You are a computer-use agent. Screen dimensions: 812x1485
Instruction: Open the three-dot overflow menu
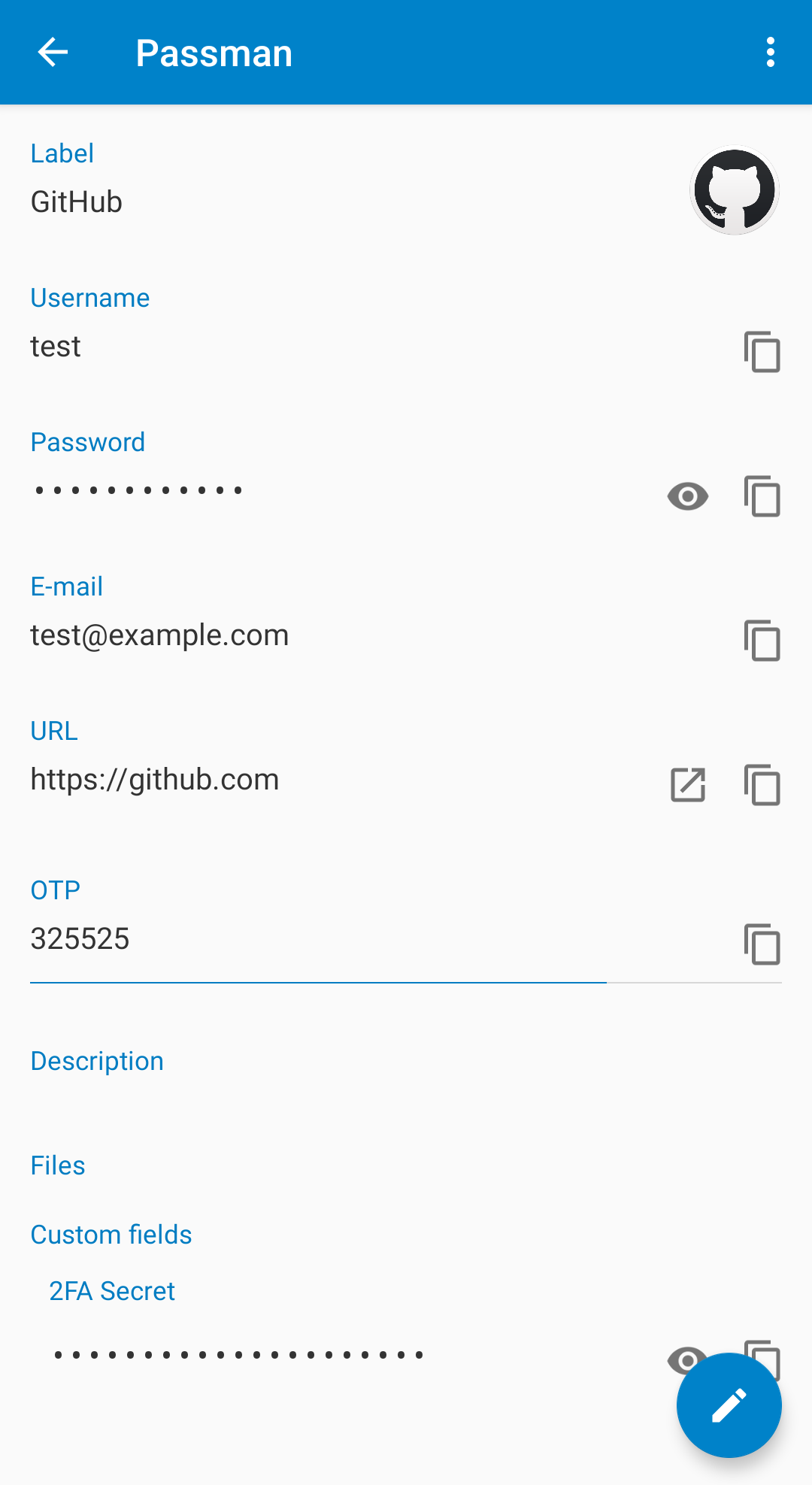[770, 53]
